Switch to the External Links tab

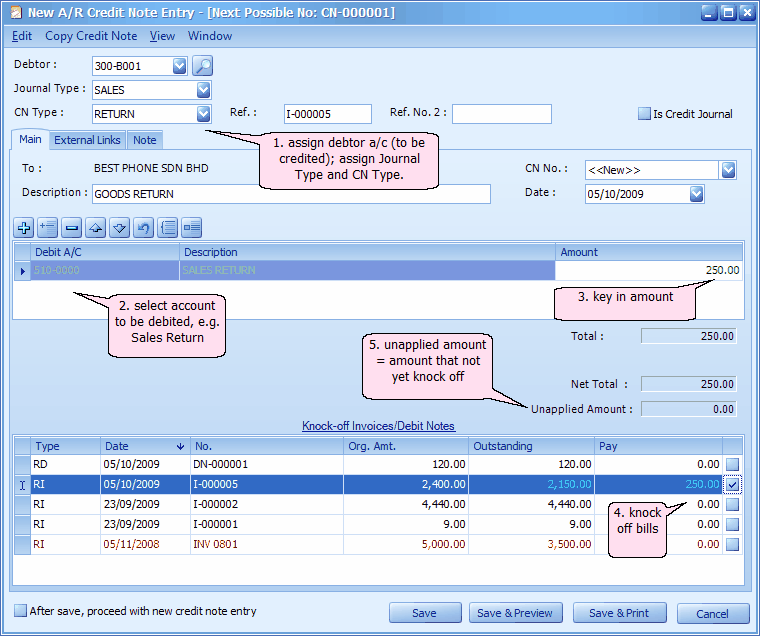pyautogui.click(x=87, y=140)
